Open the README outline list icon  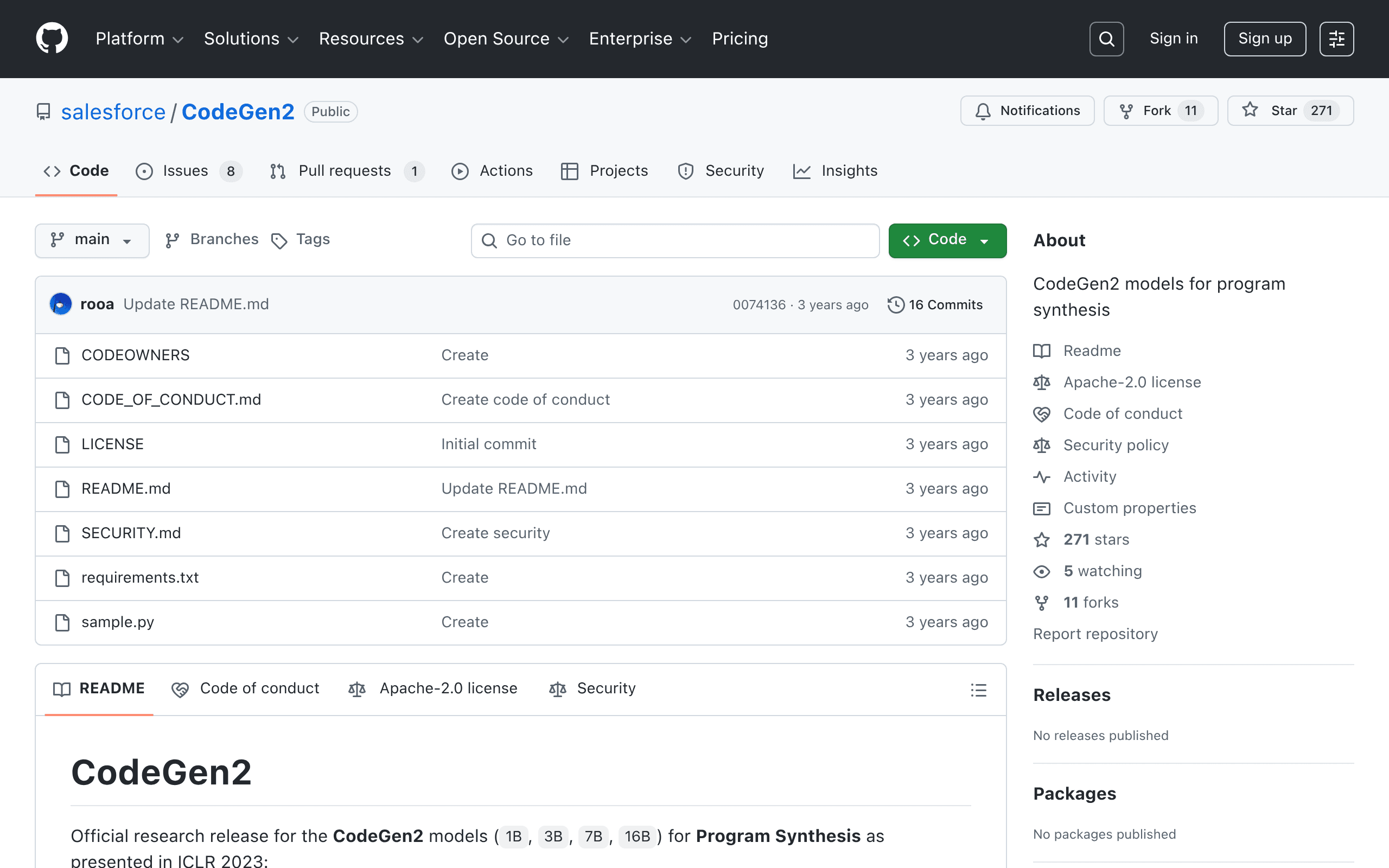[x=979, y=690]
